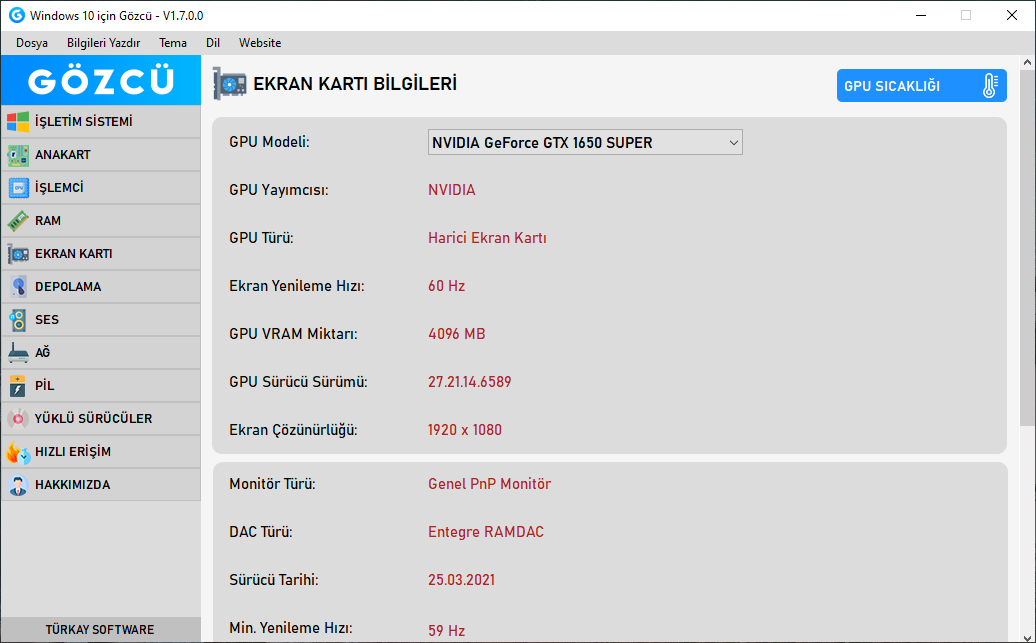Click the memory stick icon beside RAM
The height and width of the screenshot is (643, 1036).
tap(18, 221)
